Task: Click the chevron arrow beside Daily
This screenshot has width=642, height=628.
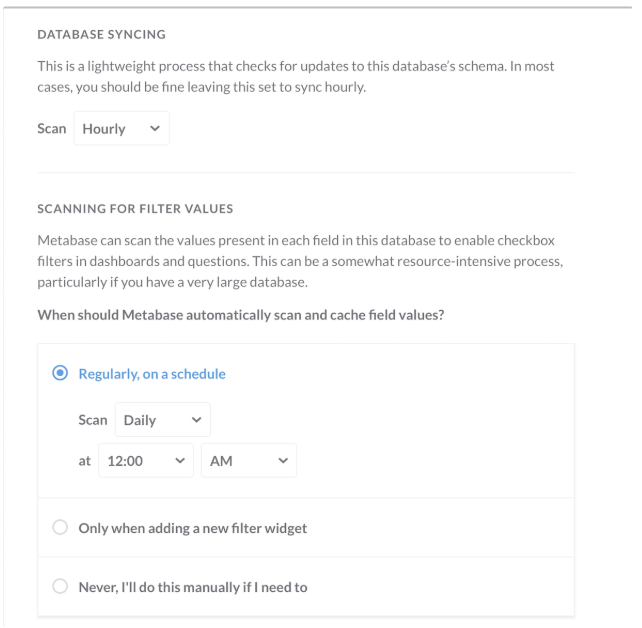Action: [195, 420]
